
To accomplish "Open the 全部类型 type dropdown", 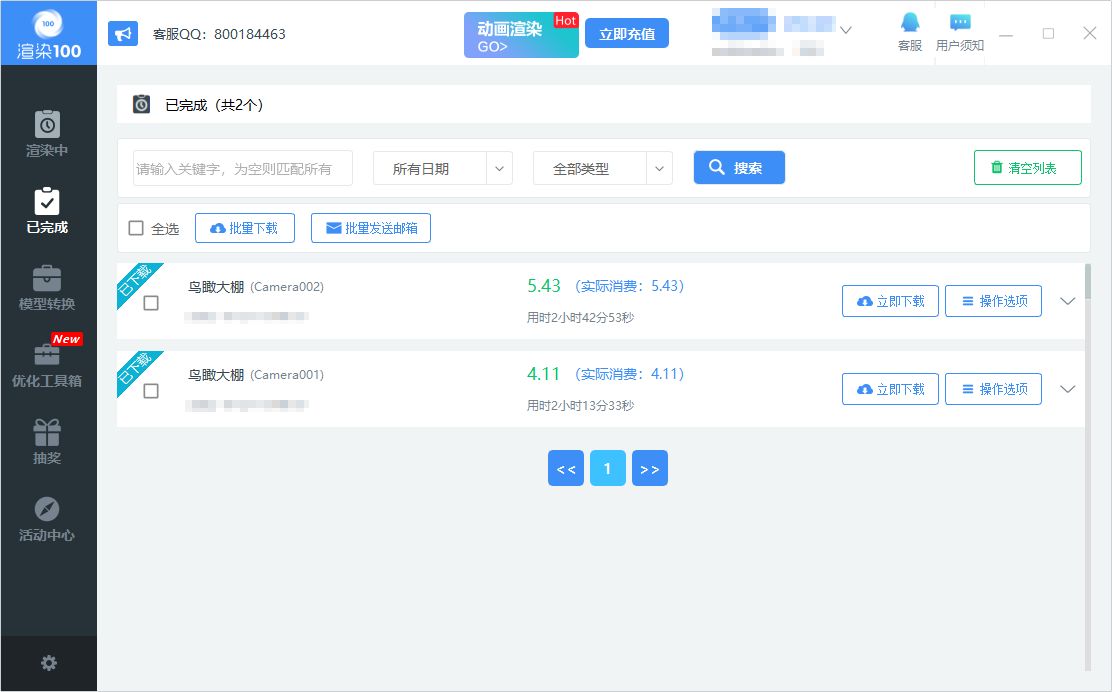I will point(602,169).
